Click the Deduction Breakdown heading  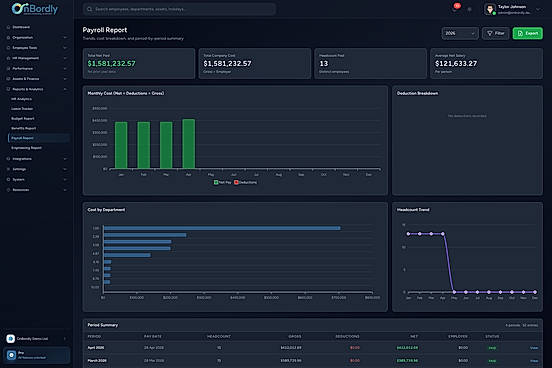(x=417, y=93)
